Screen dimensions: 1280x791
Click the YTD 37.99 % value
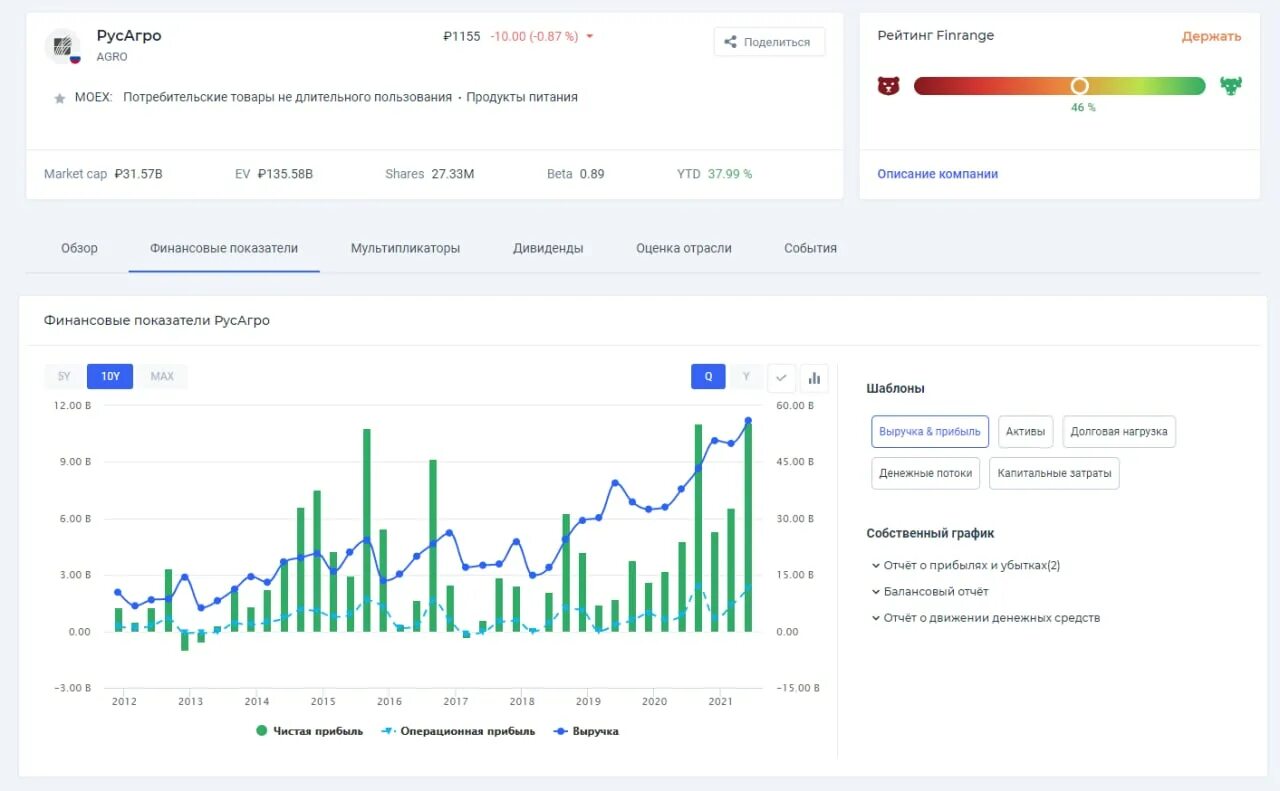pyautogui.click(x=730, y=174)
